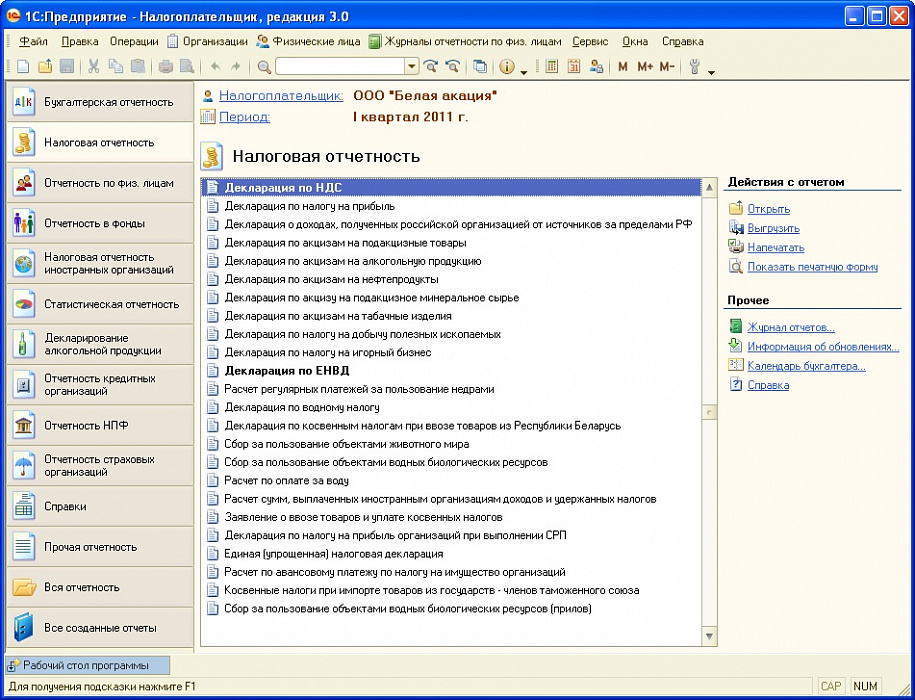Viewport: 915px width, 700px height.
Task: Click inside the toolbar search input field
Action: click(341, 66)
